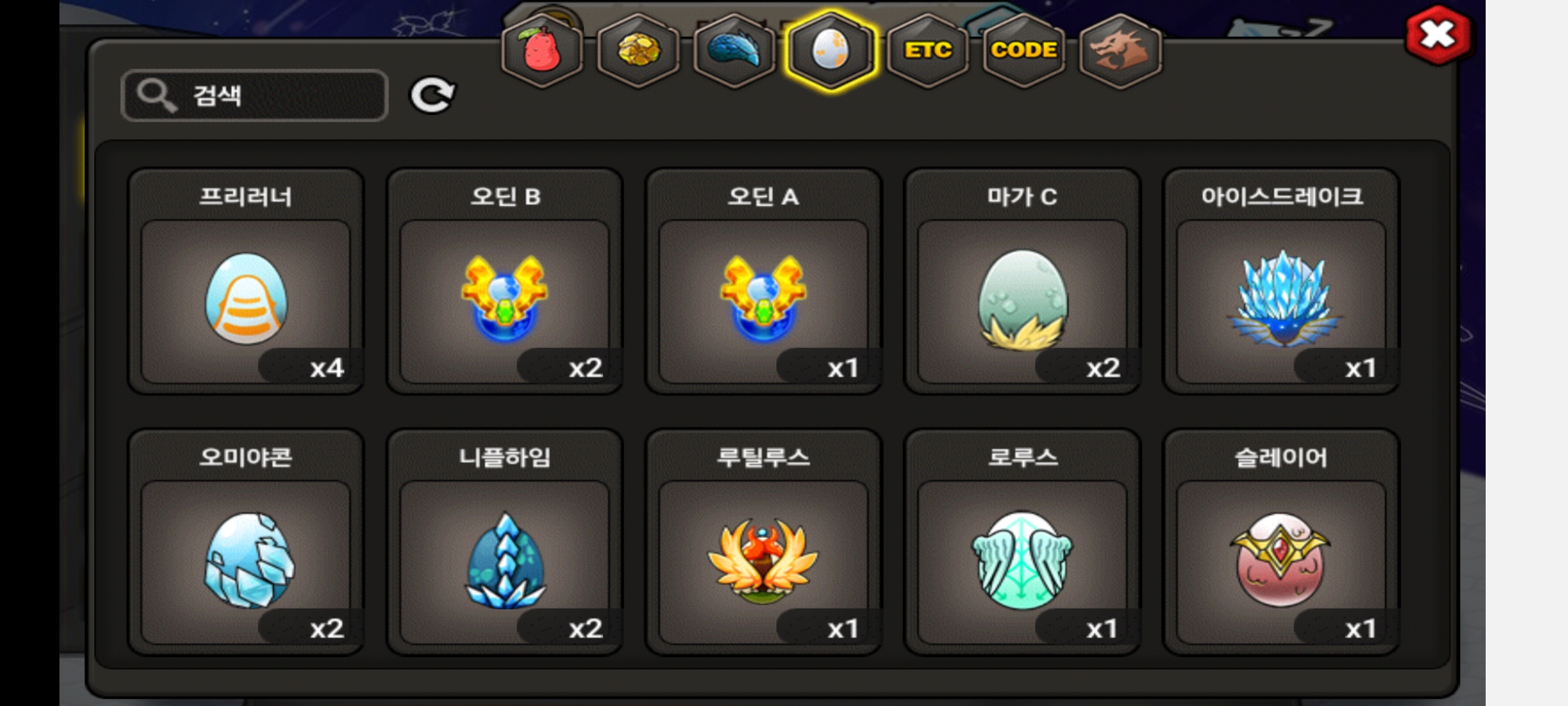Open the ETC category tab
The image size is (1568, 706).
click(927, 50)
